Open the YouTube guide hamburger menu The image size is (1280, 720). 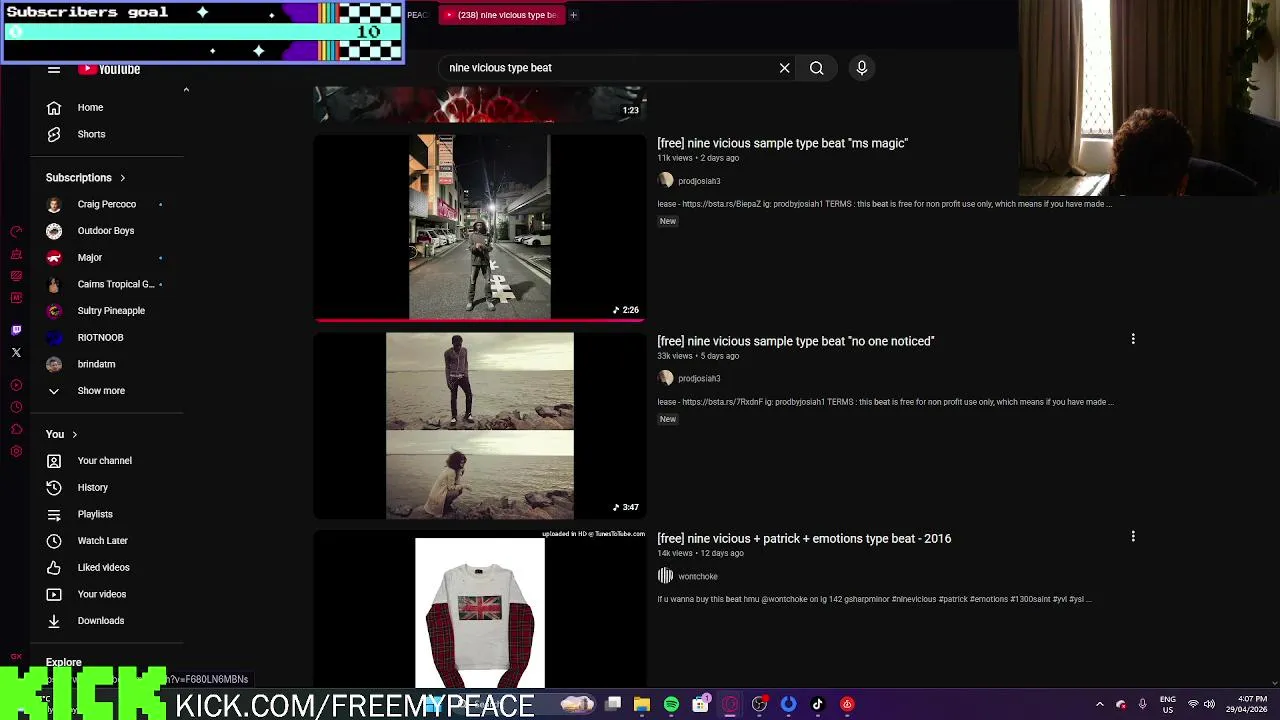54,69
